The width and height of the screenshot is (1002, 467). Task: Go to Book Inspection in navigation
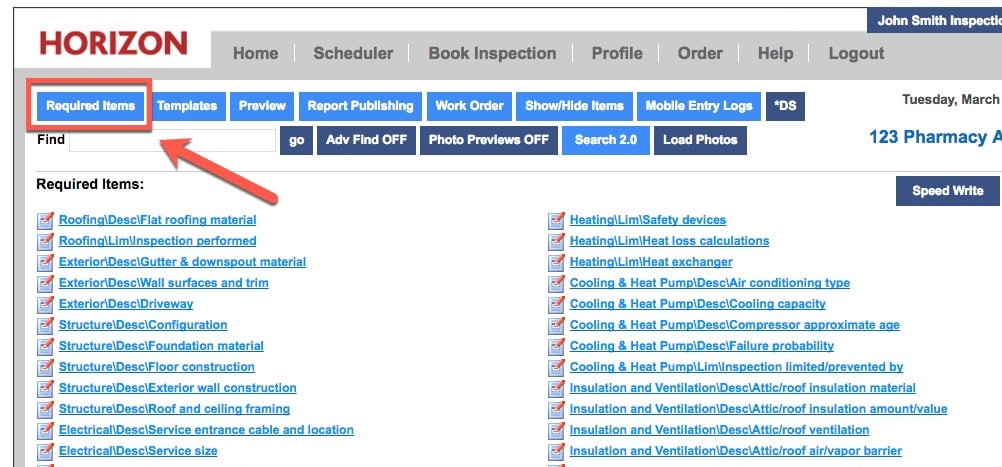[x=492, y=54]
